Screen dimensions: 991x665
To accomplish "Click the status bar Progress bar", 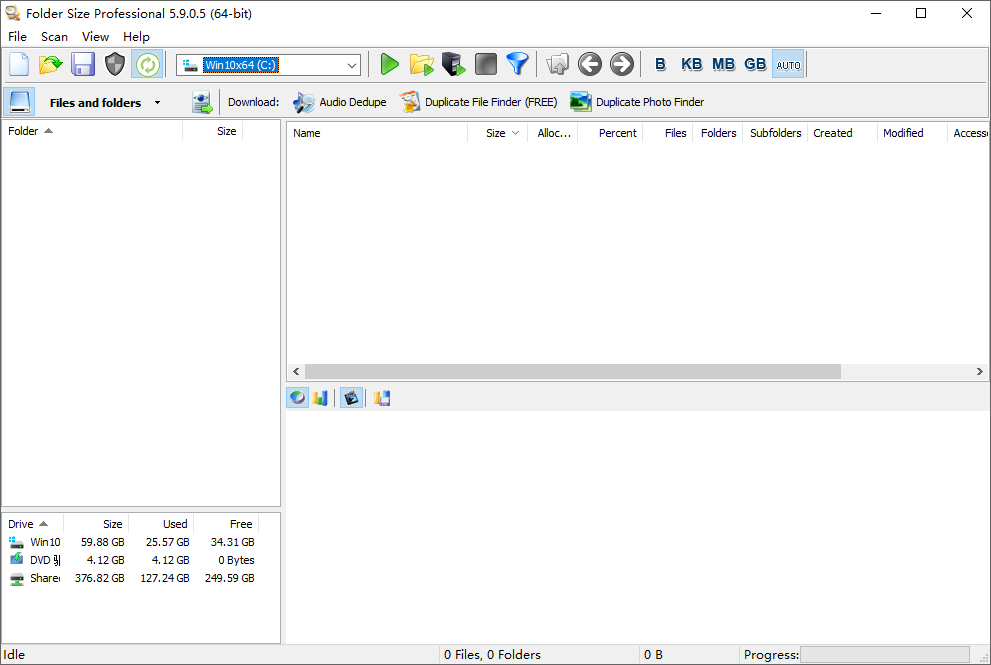I will (x=884, y=655).
